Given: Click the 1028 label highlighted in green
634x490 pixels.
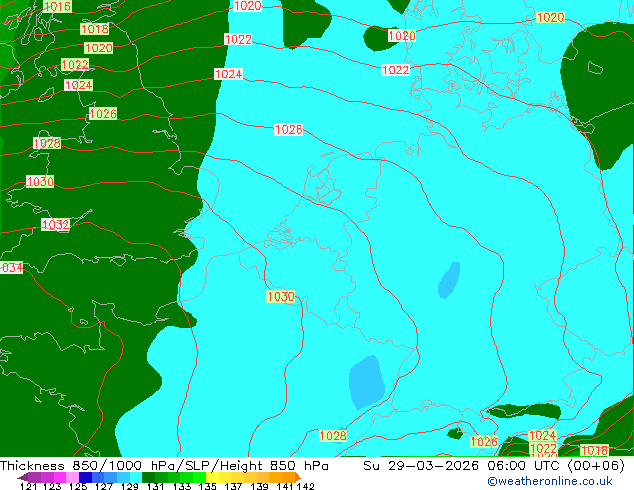Looking at the screenshot, I should pyautogui.click(x=333, y=435).
